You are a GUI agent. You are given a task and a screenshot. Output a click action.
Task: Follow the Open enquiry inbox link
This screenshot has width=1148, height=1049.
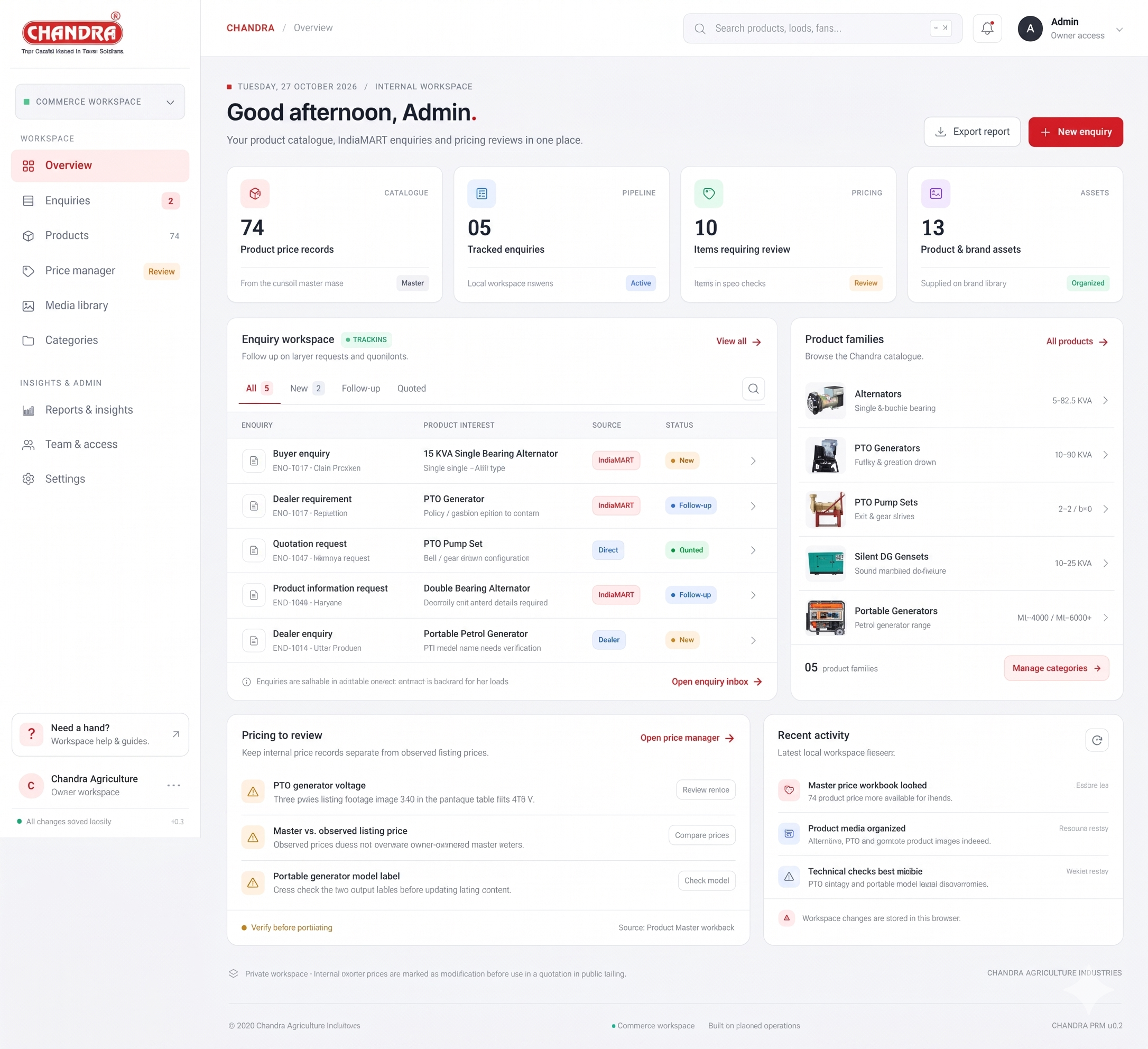pos(716,682)
